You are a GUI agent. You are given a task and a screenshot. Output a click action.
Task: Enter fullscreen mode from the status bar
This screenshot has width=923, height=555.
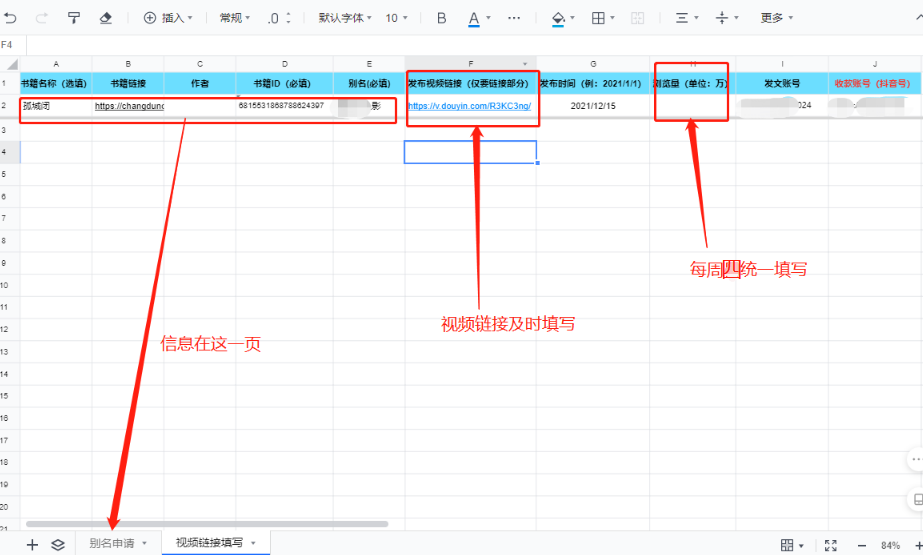tap(830, 545)
